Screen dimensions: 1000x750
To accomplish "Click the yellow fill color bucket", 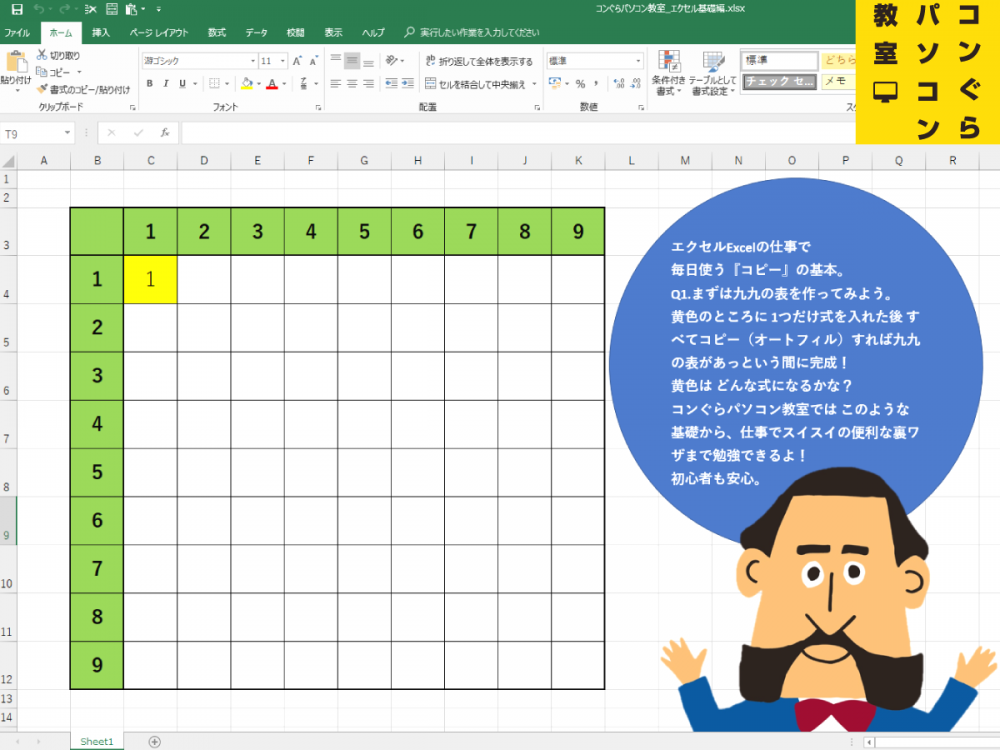I will tap(245, 84).
